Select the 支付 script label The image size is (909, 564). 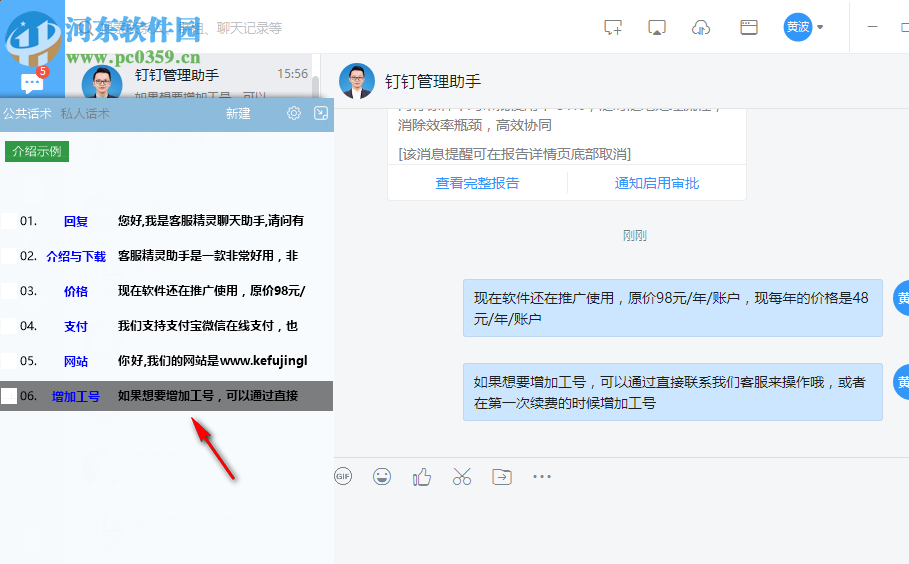[x=76, y=326]
